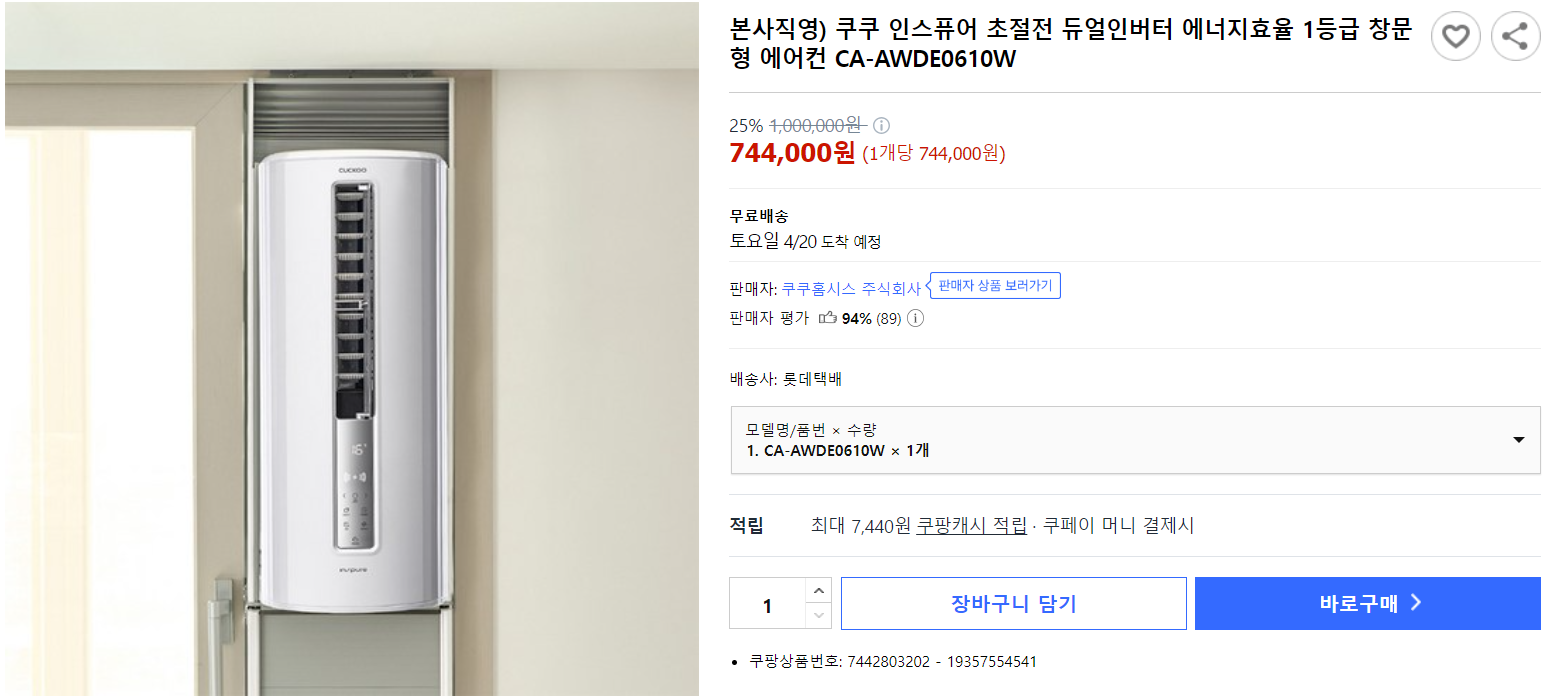Open the CA-AWDE0610W quantity option dropdown arrow
The image size is (1555, 700).
[1520, 440]
